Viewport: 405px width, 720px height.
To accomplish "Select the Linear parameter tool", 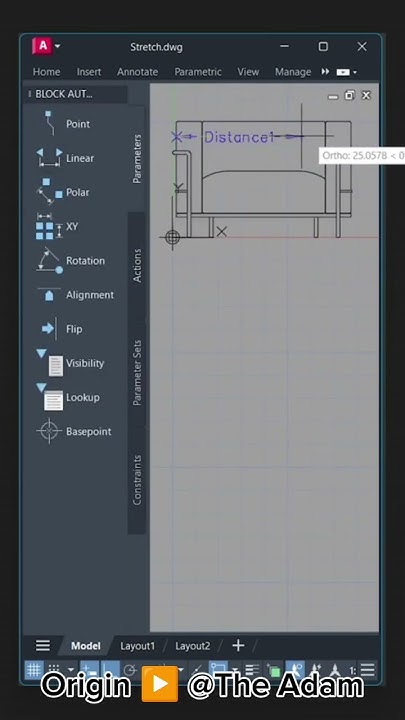I will [65, 158].
